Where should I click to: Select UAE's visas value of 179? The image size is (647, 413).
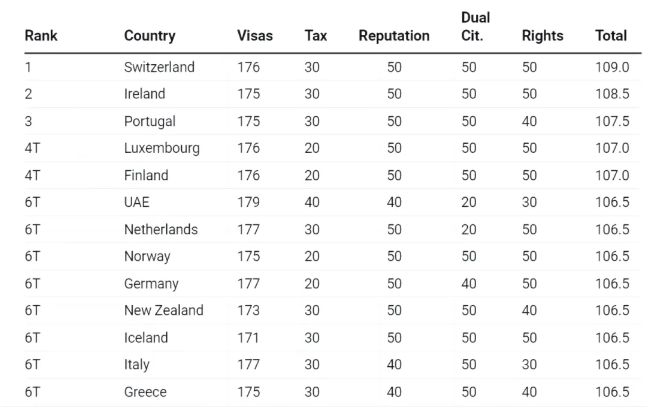250,202
